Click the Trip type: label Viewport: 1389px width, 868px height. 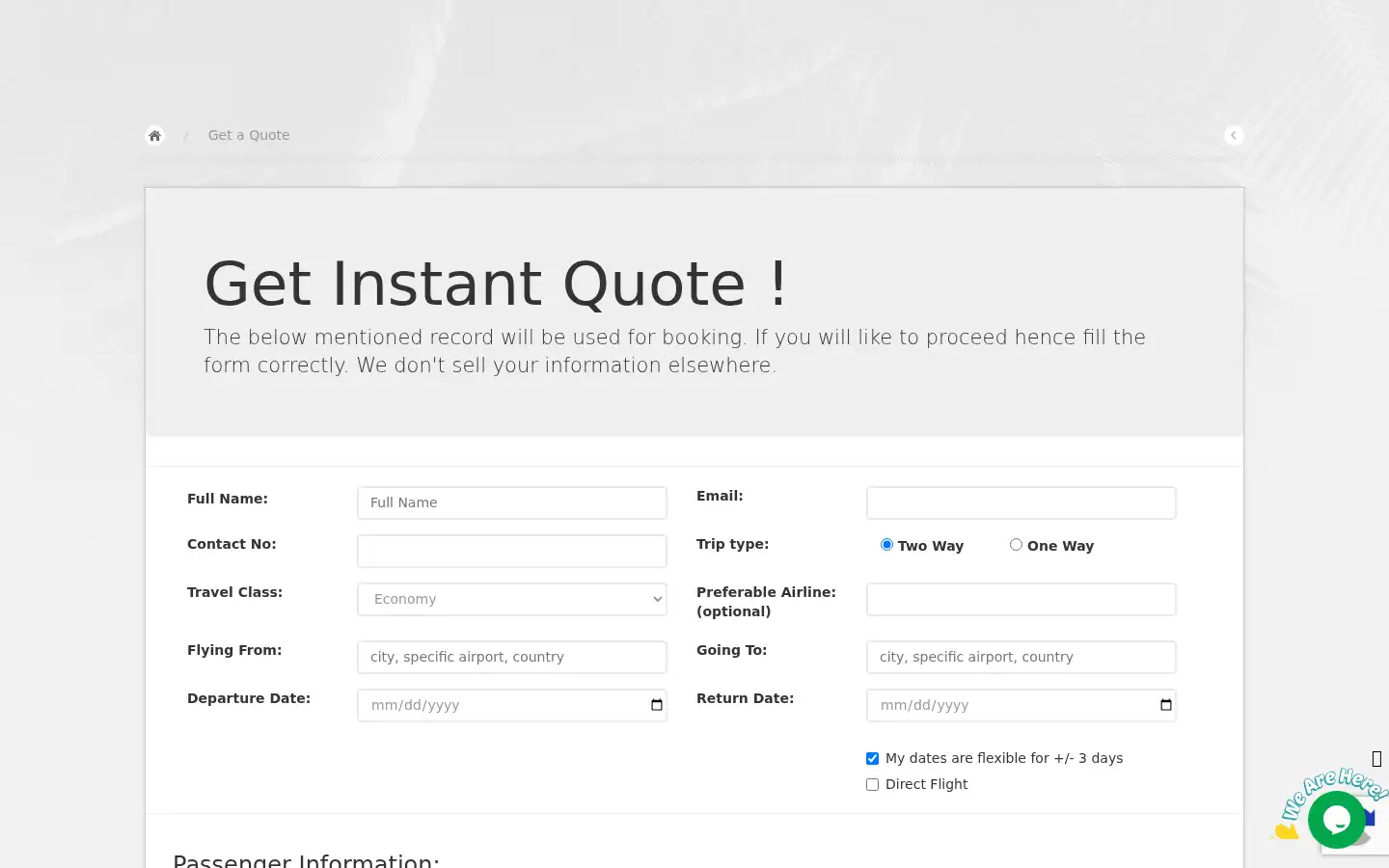click(x=733, y=544)
